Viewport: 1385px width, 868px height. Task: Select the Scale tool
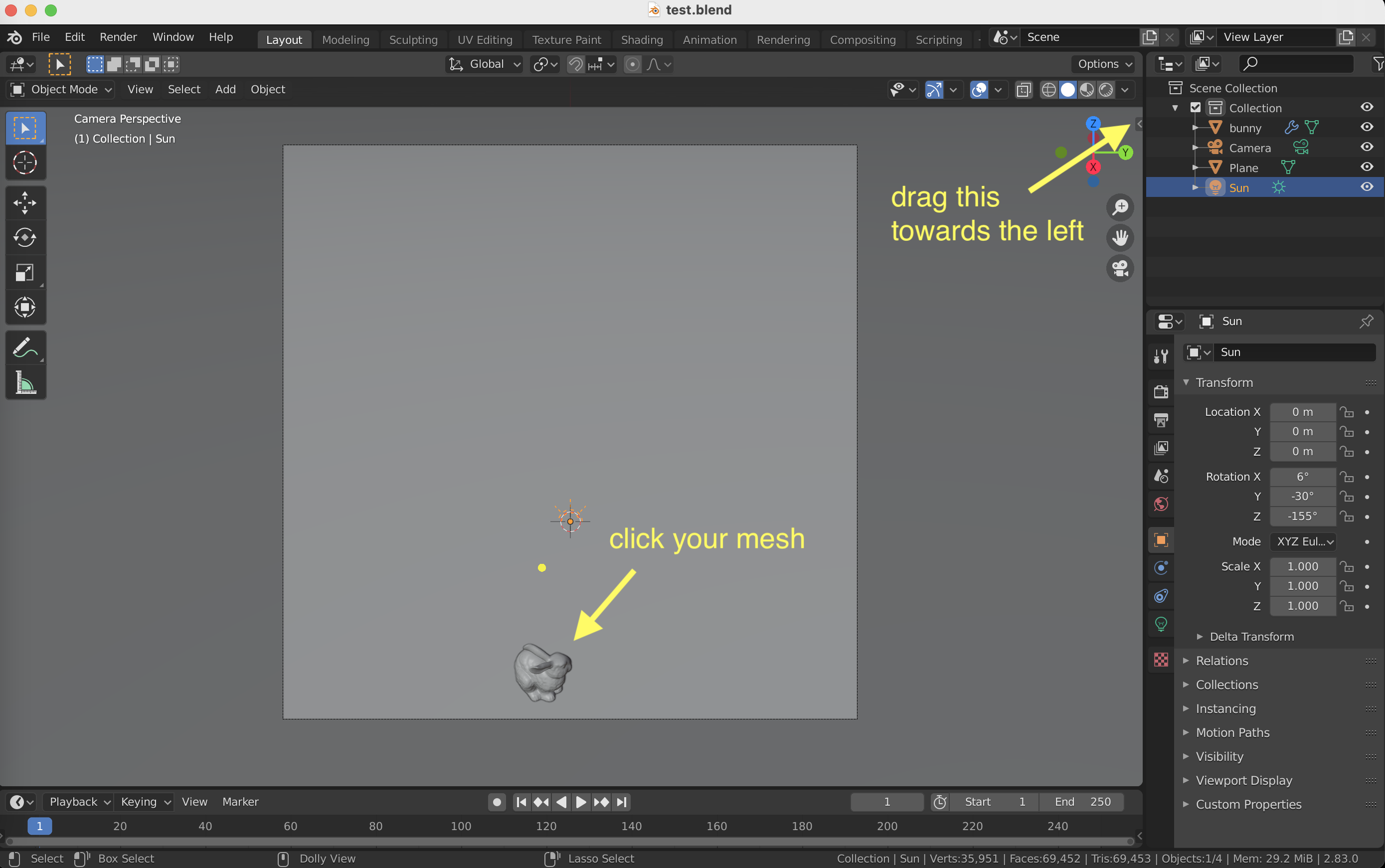(x=25, y=272)
